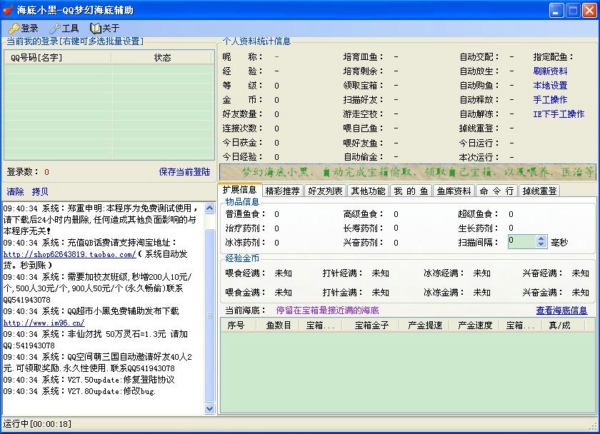This screenshot has width=600, height=434.
Task: Minimize the 海底小黑 window
Action: (556, 10)
